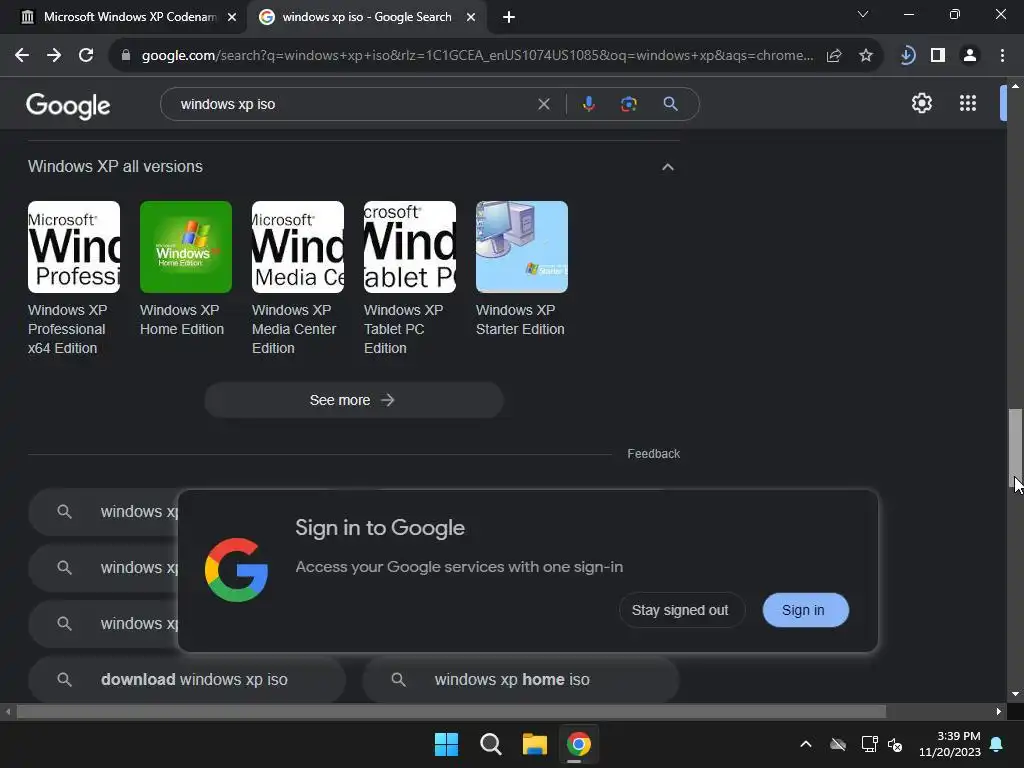This screenshot has height=768, width=1024.
Task: Start voice search with the microphone
Action: [x=588, y=104]
